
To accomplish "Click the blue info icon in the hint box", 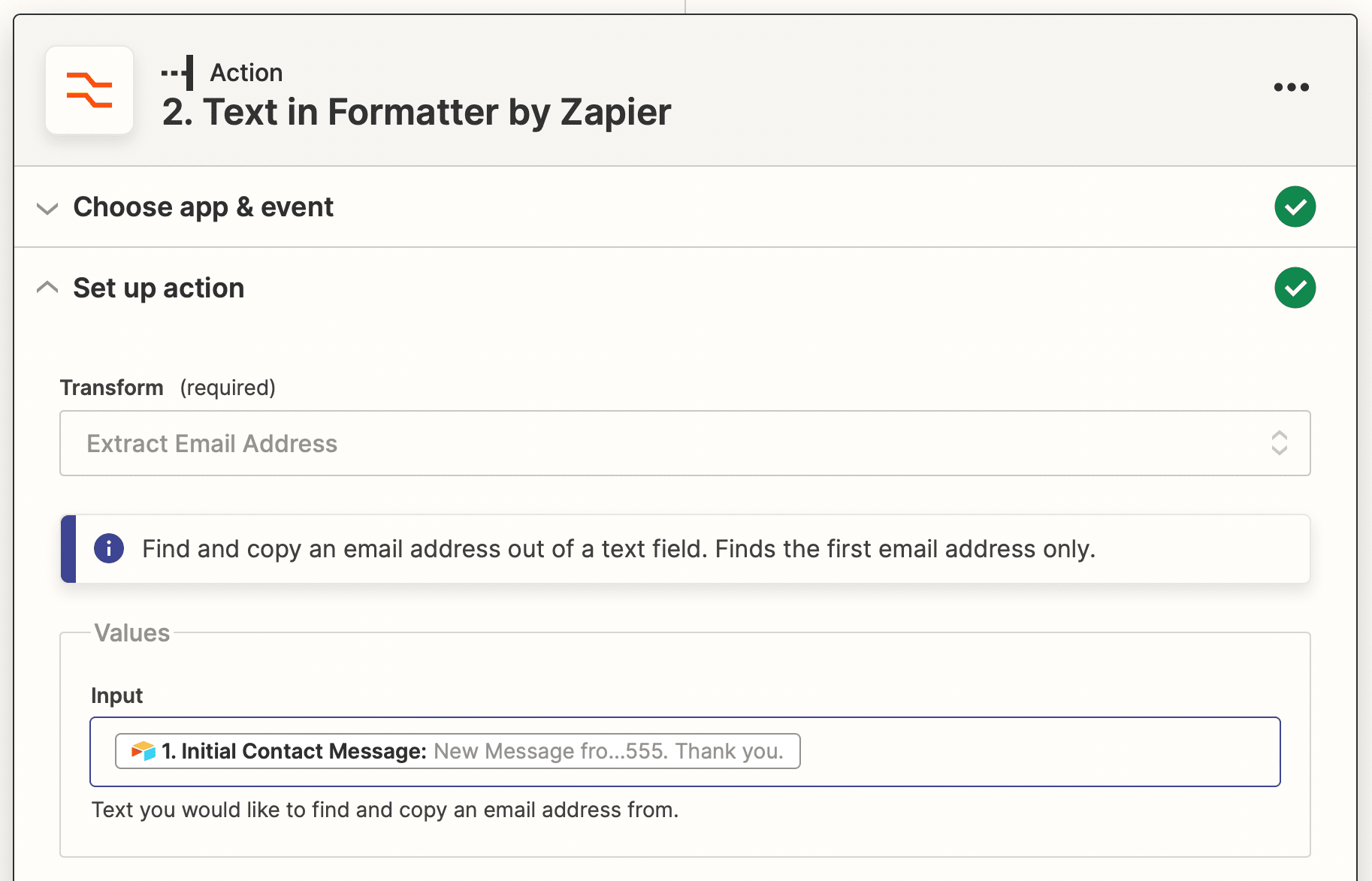I will coord(109,548).
